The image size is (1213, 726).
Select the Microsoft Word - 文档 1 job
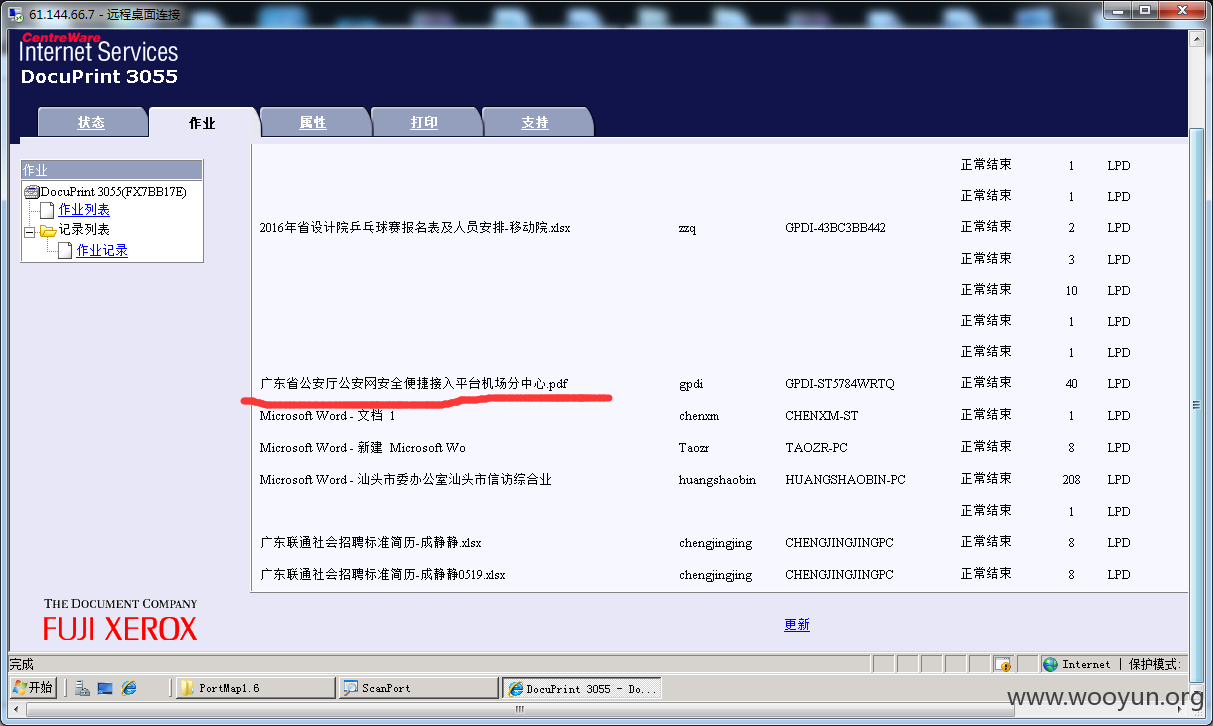coord(327,415)
